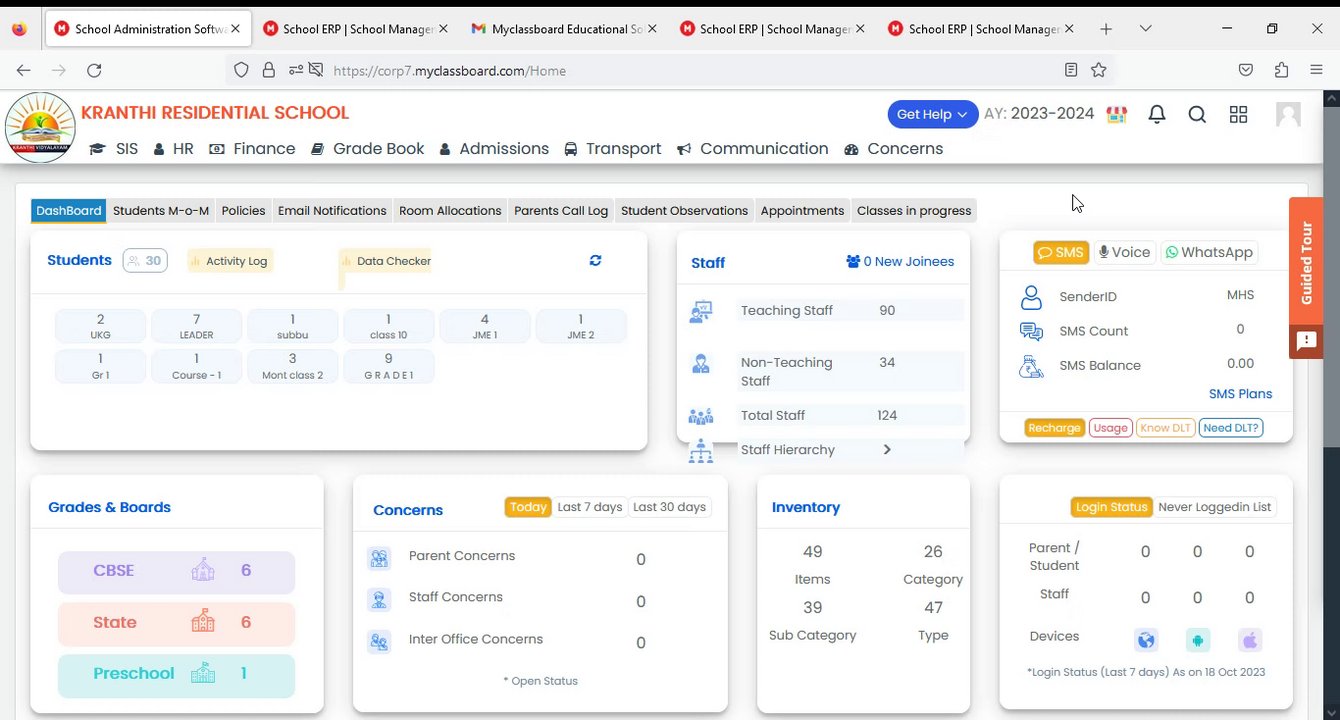Select the SMS channel tab

(1061, 253)
